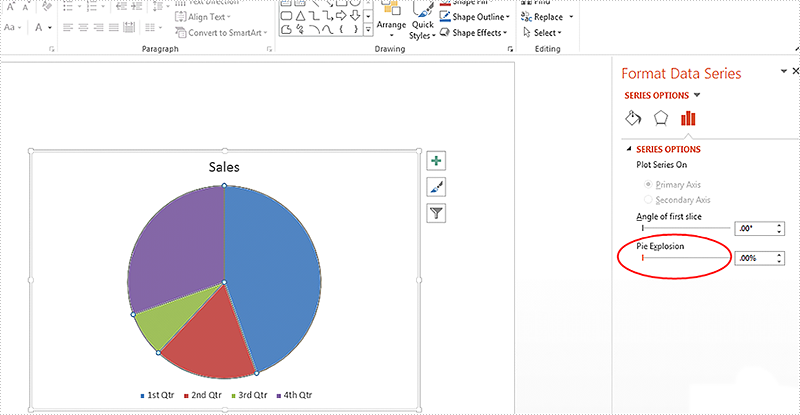Pick the rounded rectangle shape

286,16
